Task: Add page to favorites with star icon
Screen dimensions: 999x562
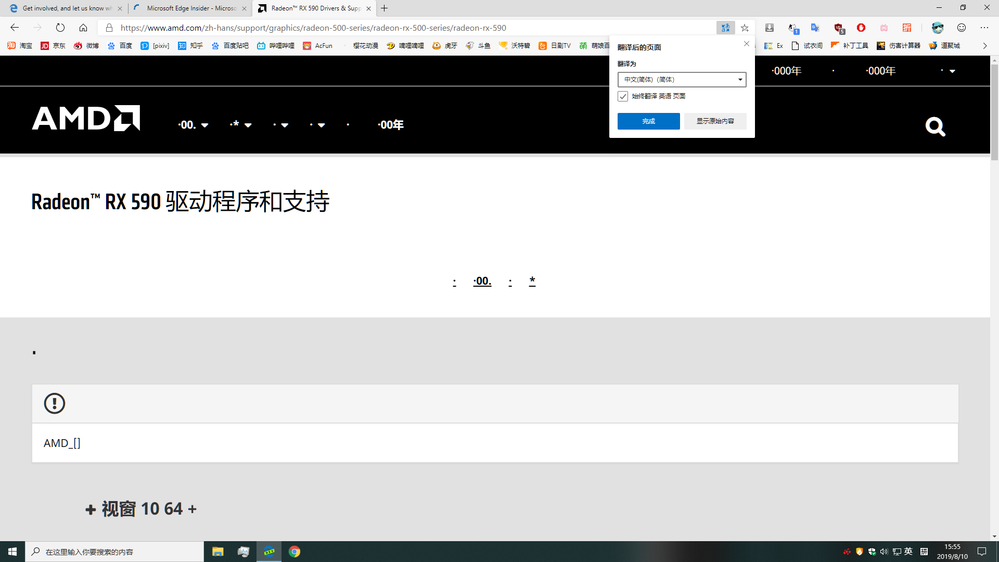Action: tap(744, 27)
